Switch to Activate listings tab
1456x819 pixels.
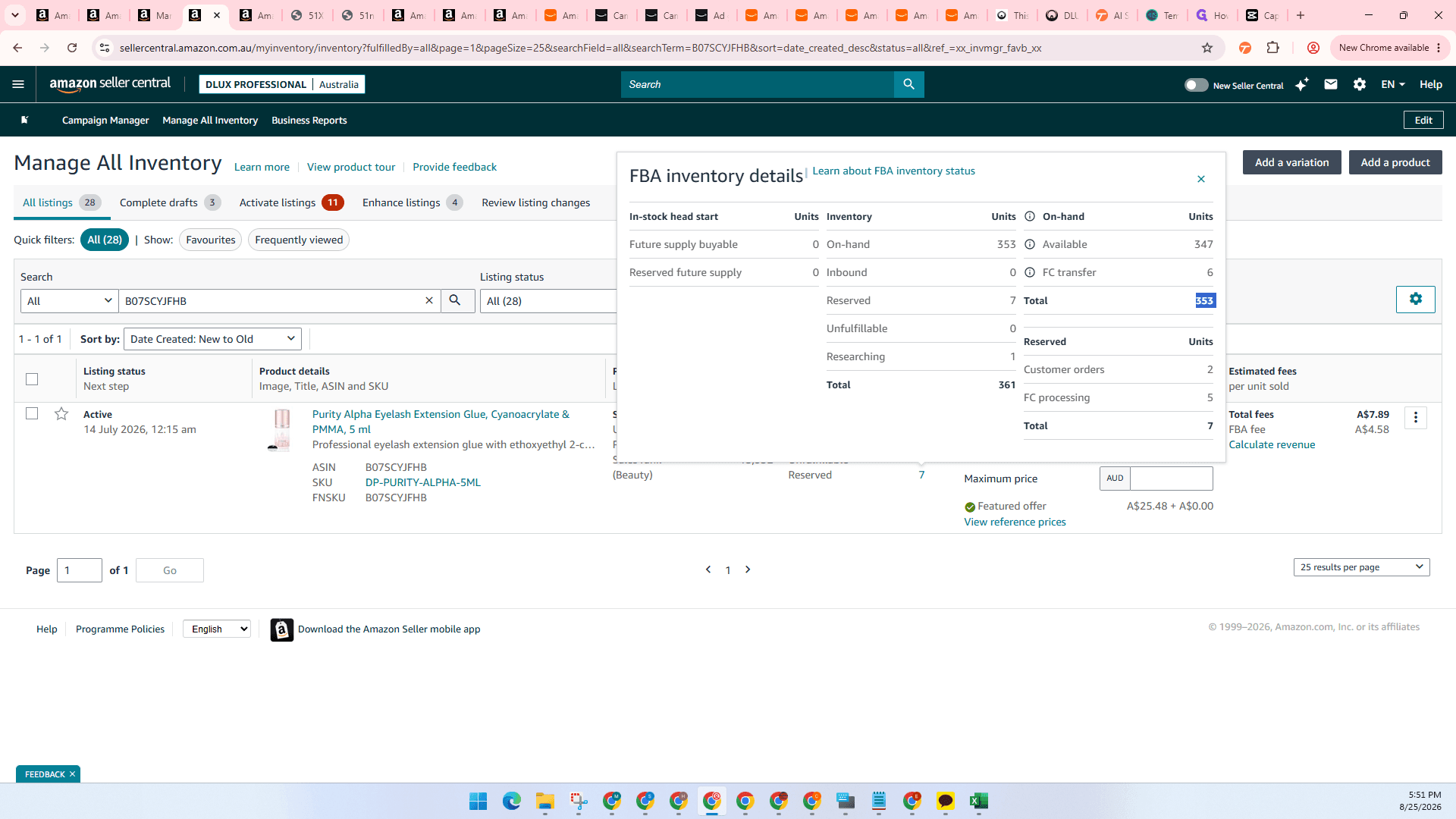point(291,202)
